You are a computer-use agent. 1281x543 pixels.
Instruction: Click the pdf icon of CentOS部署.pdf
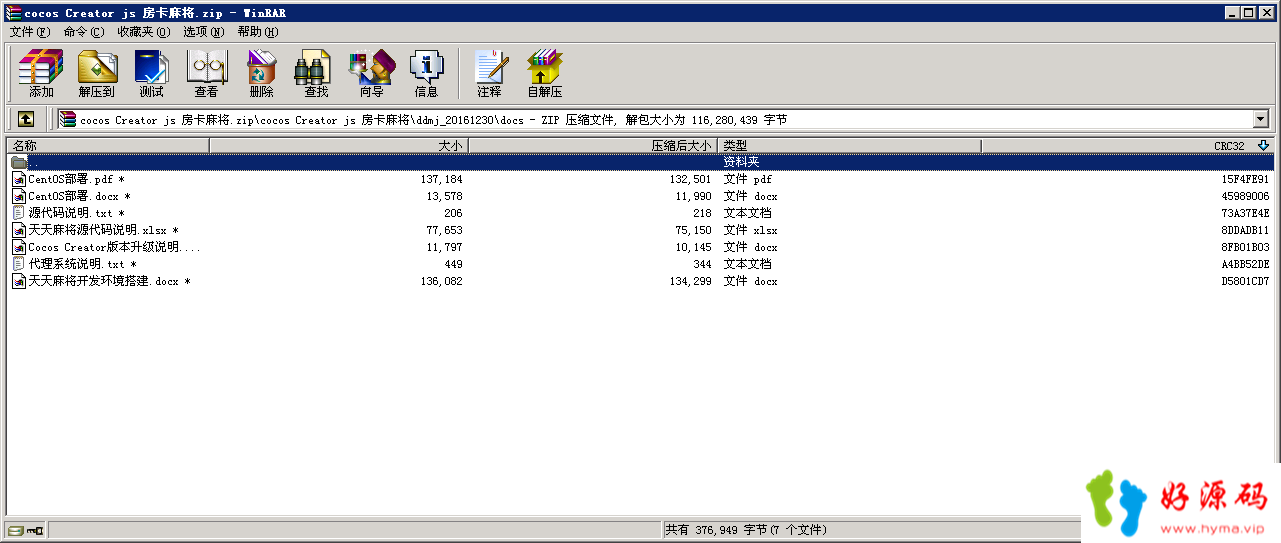(x=19, y=179)
